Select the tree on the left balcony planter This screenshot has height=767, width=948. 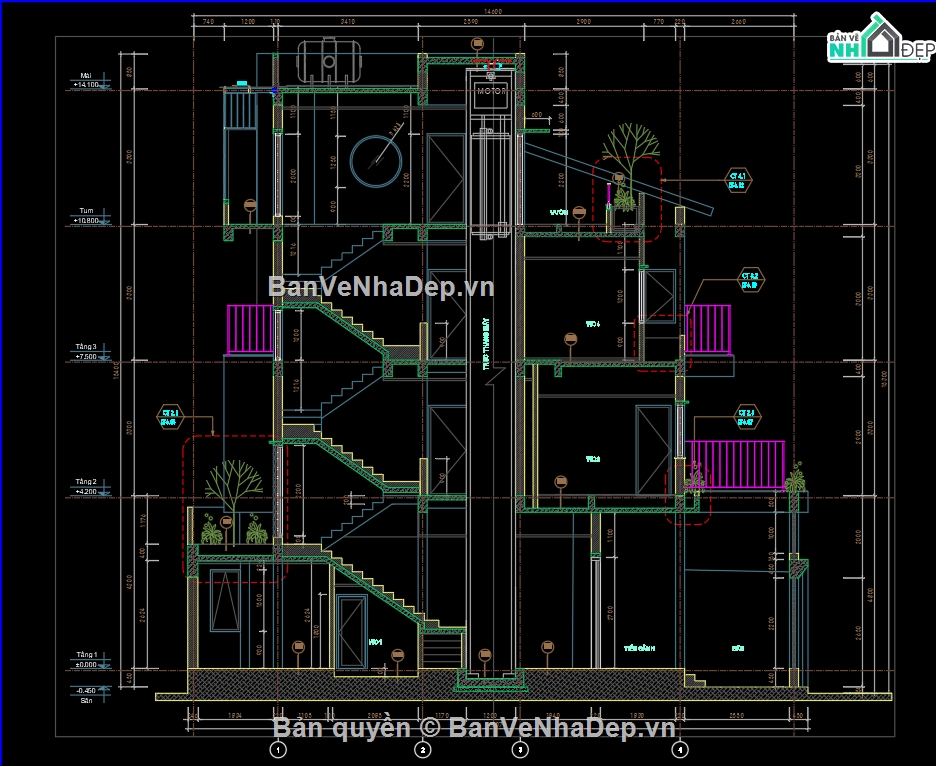tap(234, 490)
